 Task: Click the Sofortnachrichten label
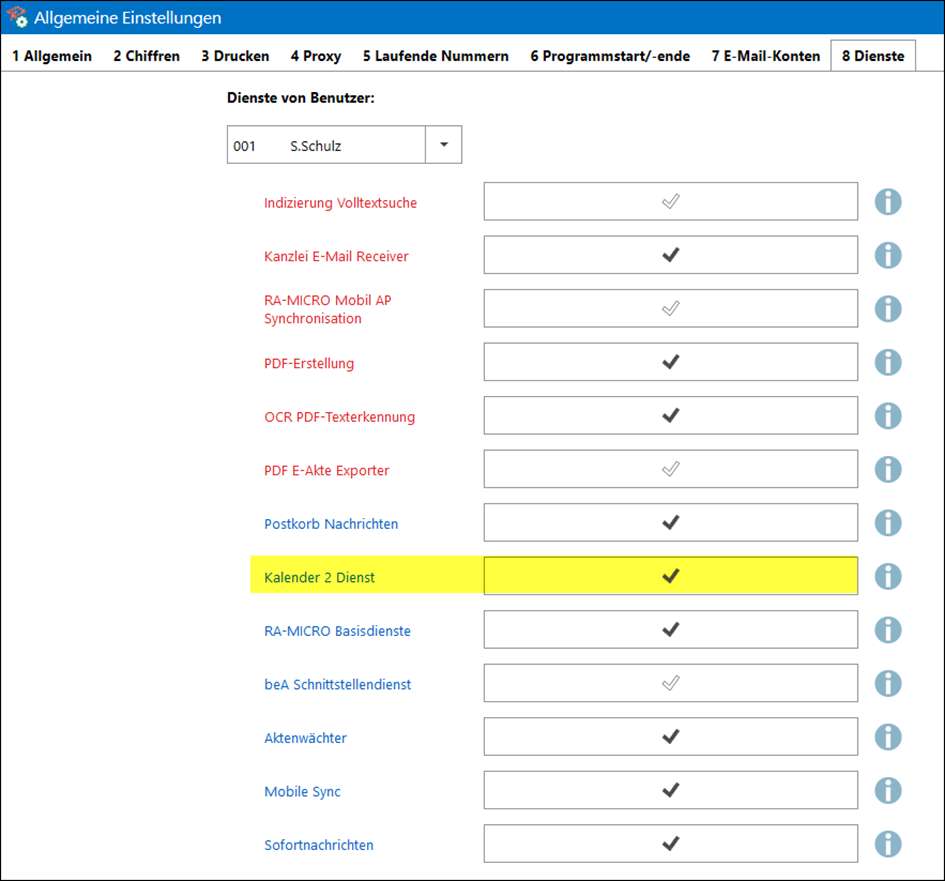pyautogui.click(x=318, y=845)
